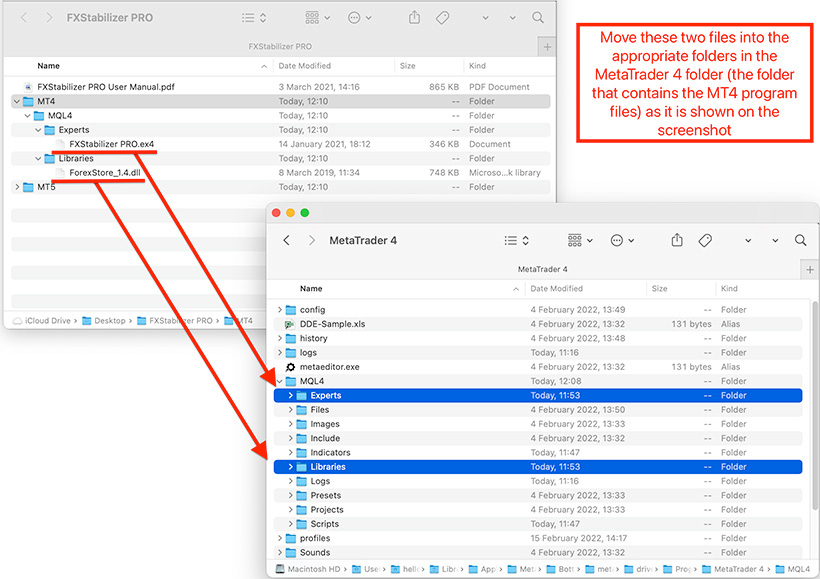The width and height of the screenshot is (820, 579).
Task: Select the Images folder row
Action: (538, 424)
